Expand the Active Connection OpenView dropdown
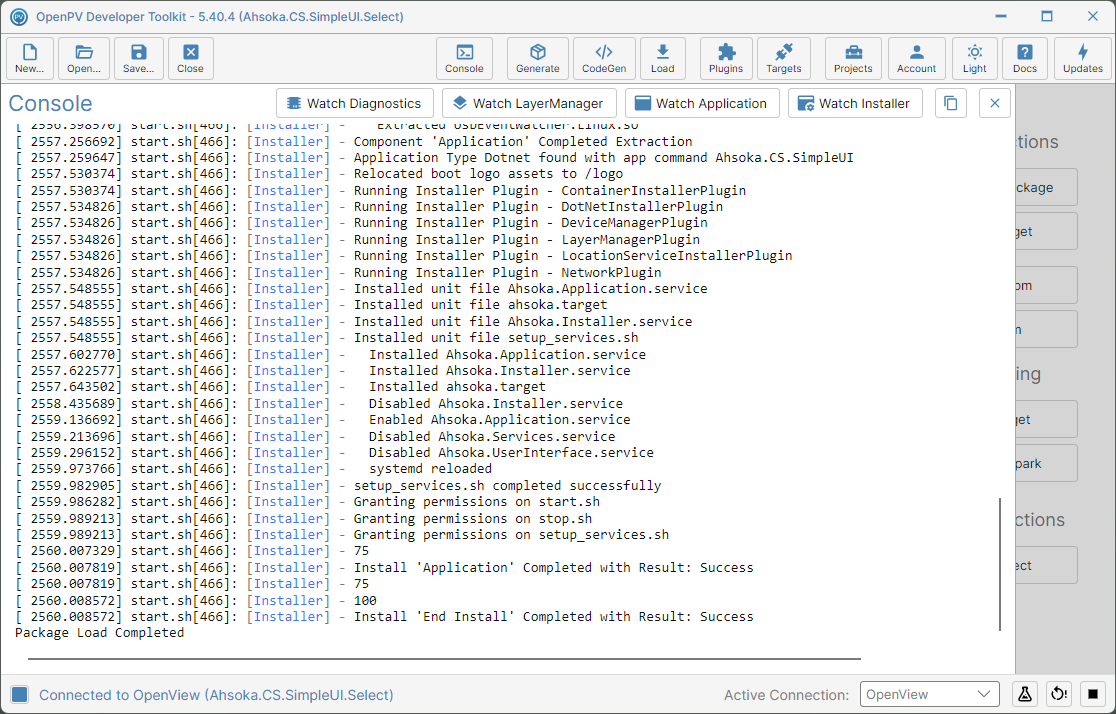The width and height of the screenshot is (1116, 714). click(x=929, y=694)
